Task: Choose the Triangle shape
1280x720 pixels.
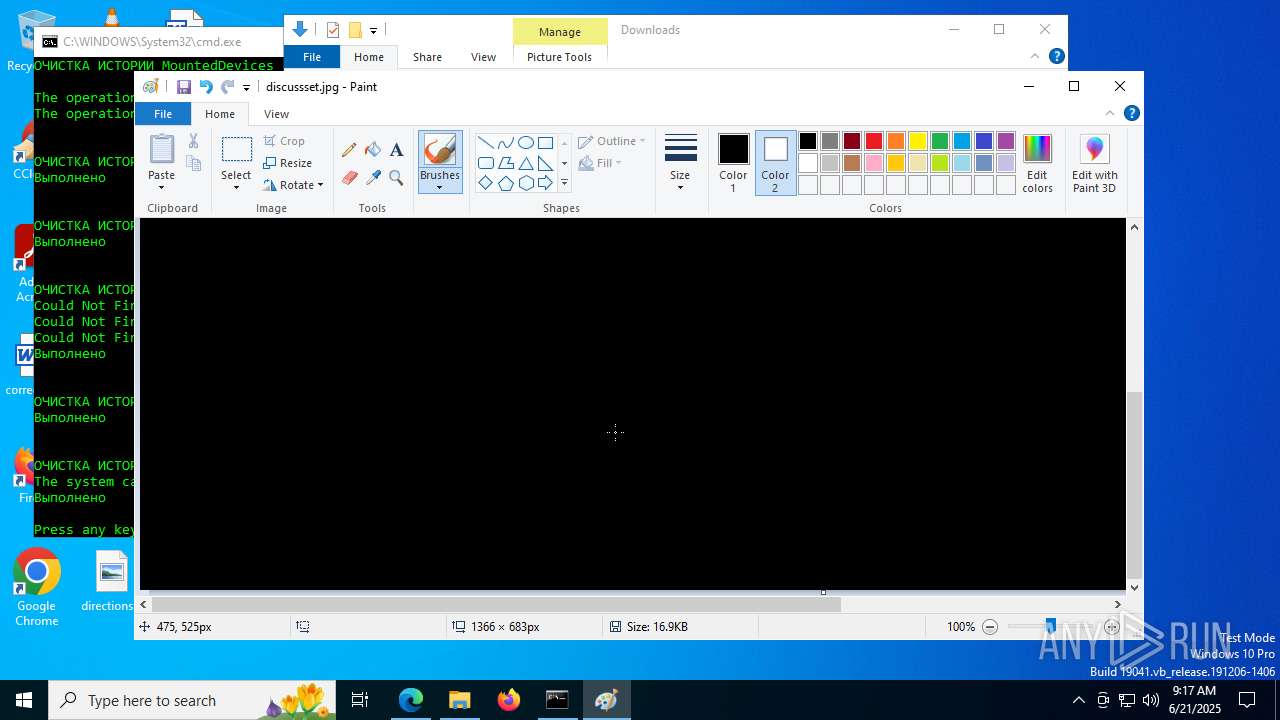Action: [525, 163]
